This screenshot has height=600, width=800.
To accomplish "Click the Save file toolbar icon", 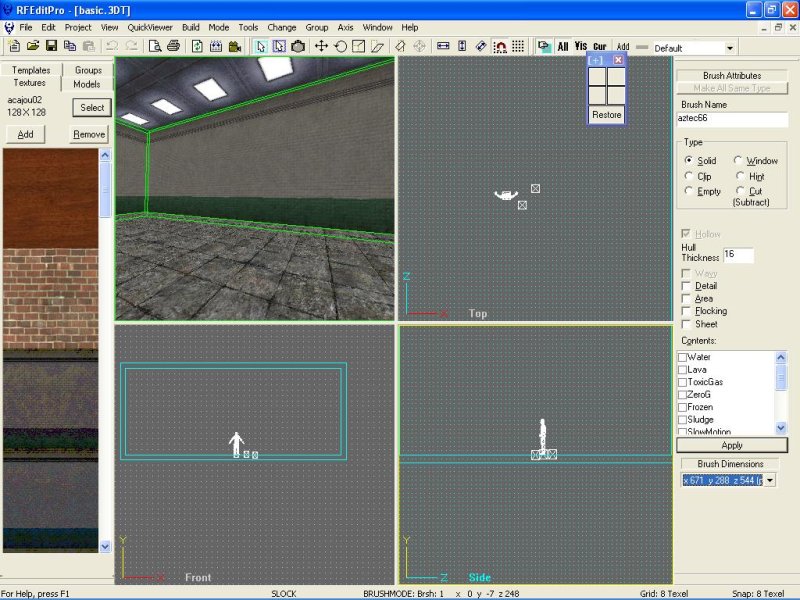I will pos(52,46).
